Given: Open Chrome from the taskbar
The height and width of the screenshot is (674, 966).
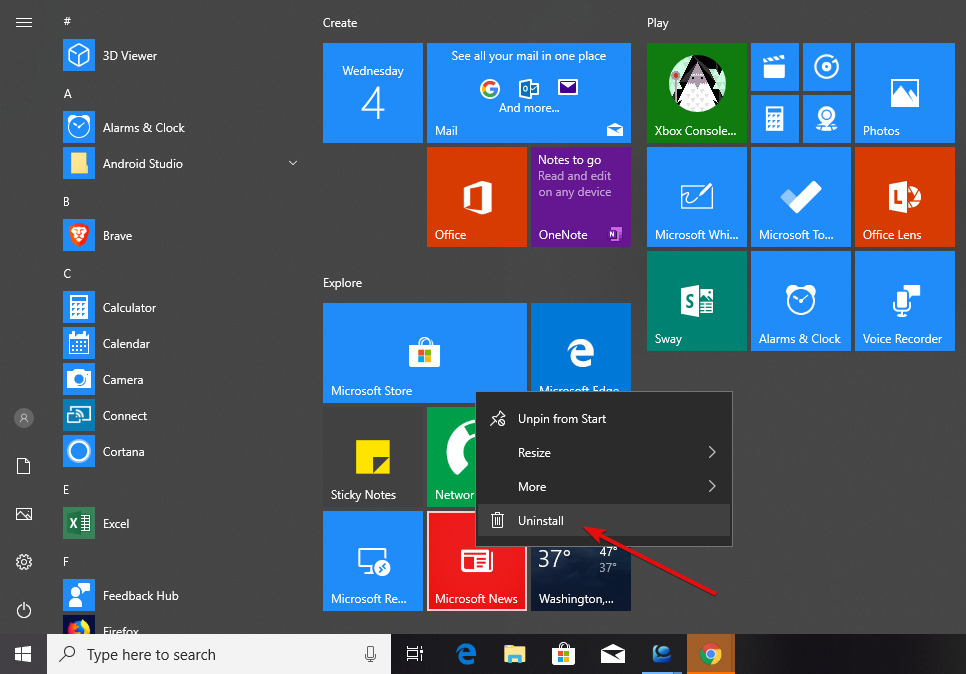Looking at the screenshot, I should click(x=710, y=654).
